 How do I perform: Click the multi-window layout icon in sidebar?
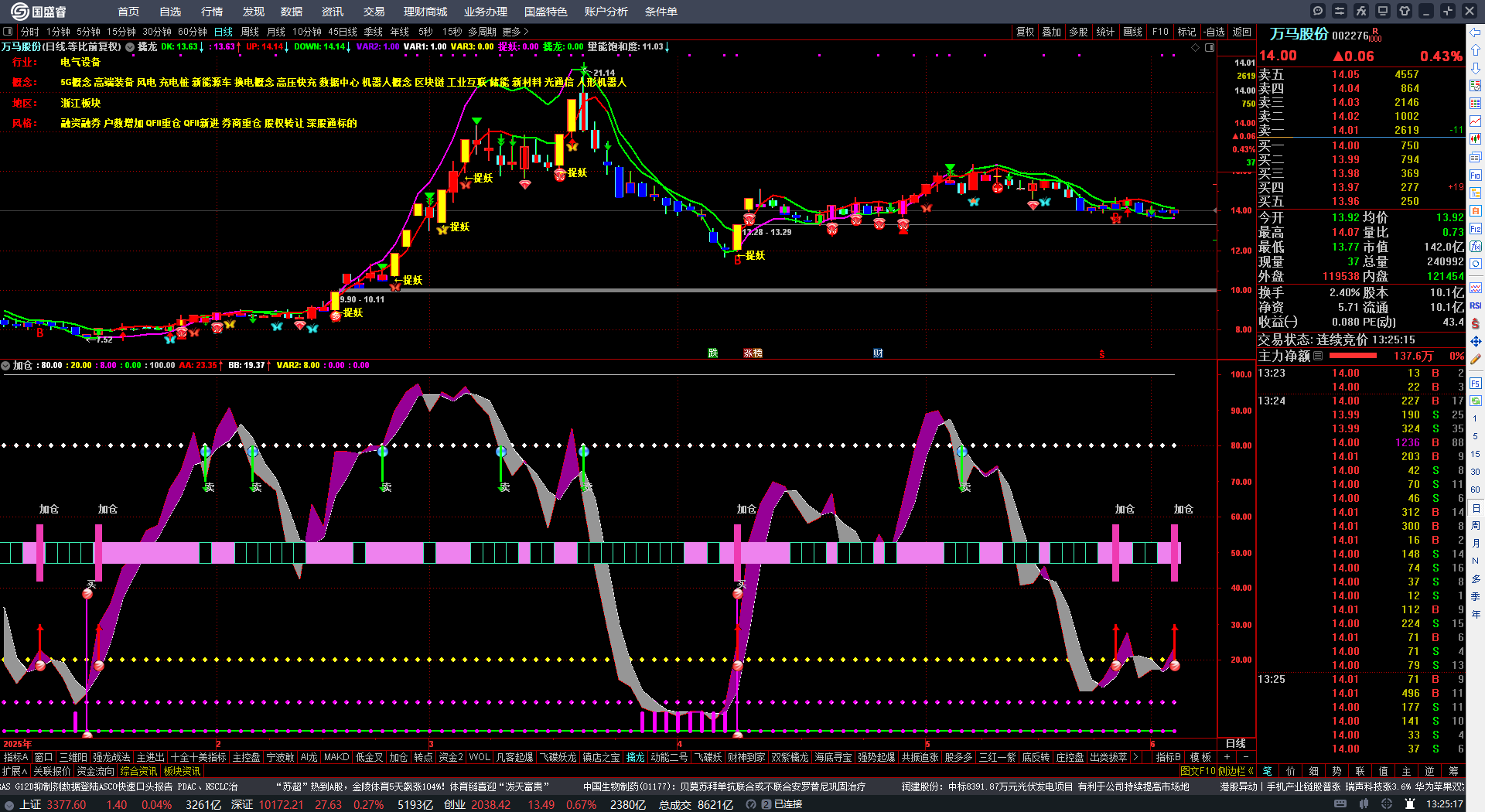click(1476, 157)
